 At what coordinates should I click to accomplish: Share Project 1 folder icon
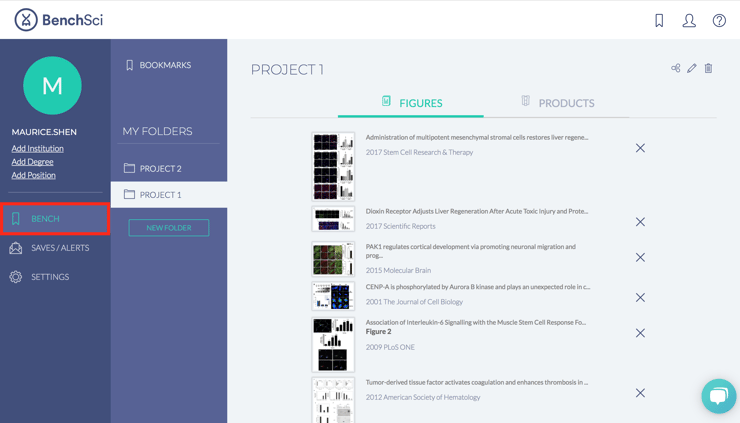point(676,68)
